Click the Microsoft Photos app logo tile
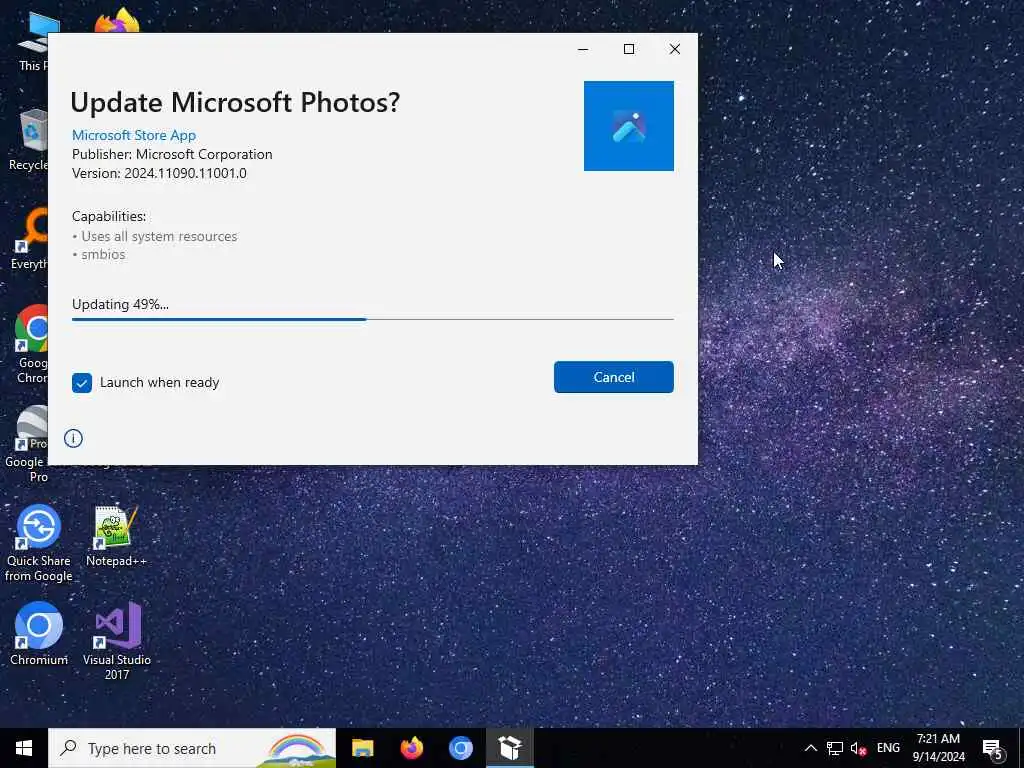This screenshot has height=768, width=1024. [628, 126]
